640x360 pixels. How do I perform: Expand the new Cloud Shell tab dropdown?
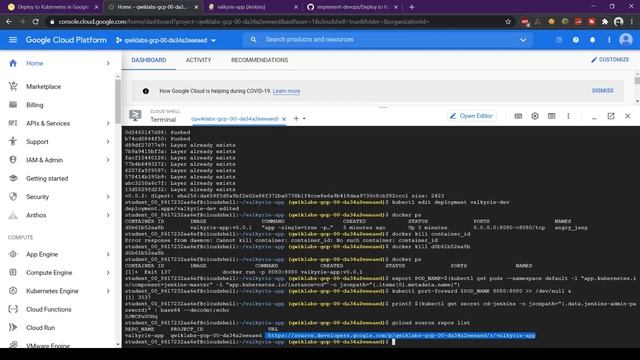click(x=304, y=119)
